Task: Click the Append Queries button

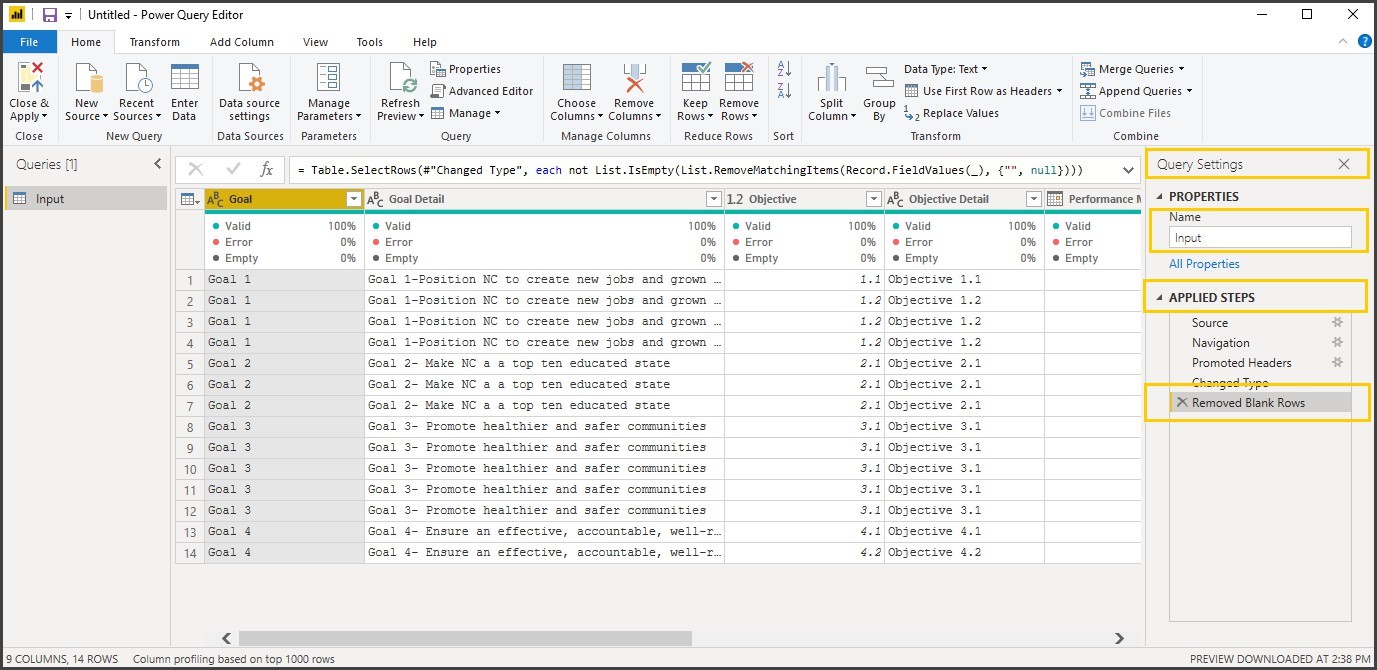Action: tap(1136, 91)
